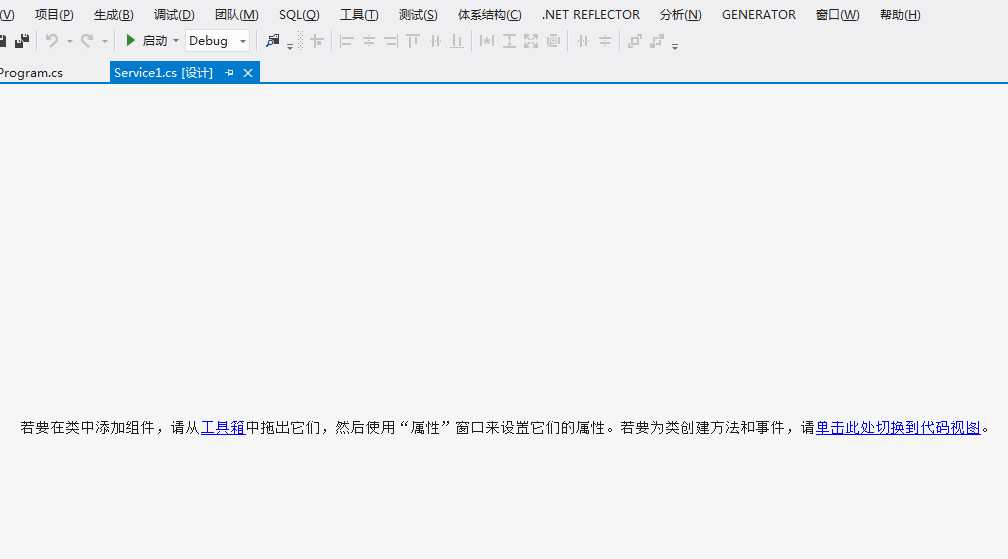
Task: Click the Align Middles icon
Action: click(x=435, y=41)
